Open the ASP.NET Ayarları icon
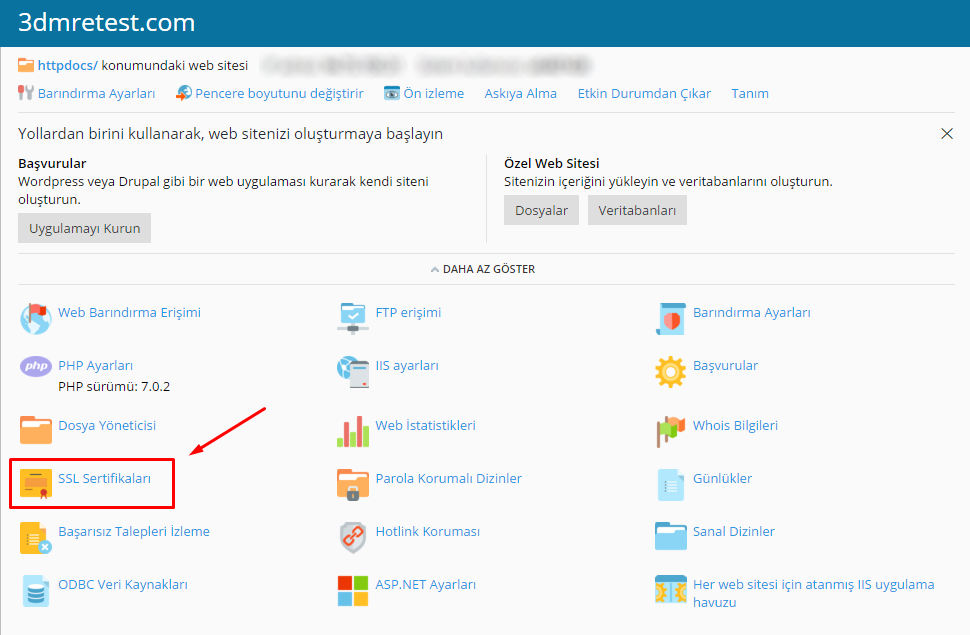The image size is (970, 635). (x=353, y=589)
